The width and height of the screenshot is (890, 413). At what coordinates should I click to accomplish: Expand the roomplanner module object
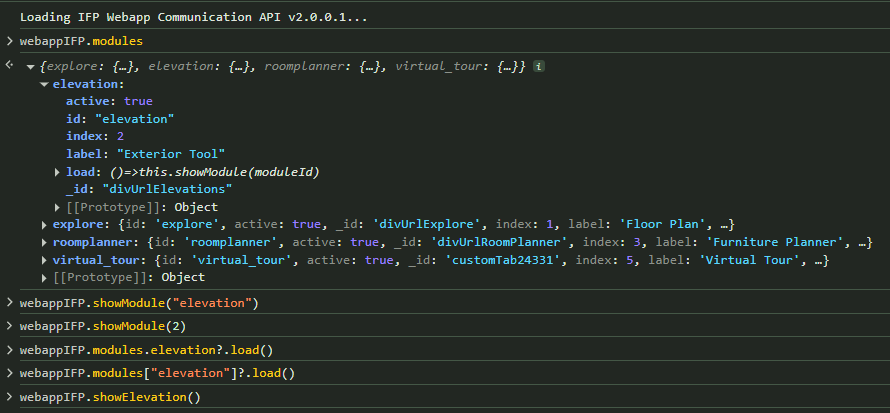(44, 243)
